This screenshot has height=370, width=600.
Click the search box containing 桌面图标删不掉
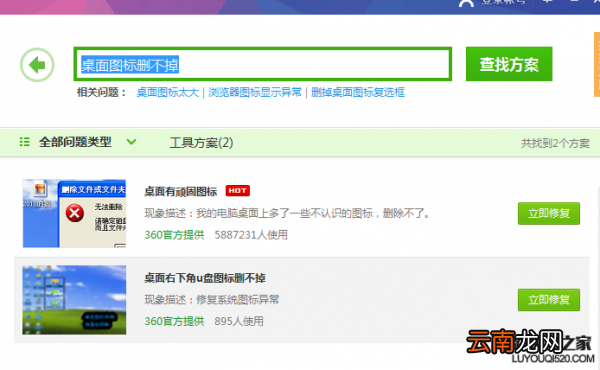[262, 64]
